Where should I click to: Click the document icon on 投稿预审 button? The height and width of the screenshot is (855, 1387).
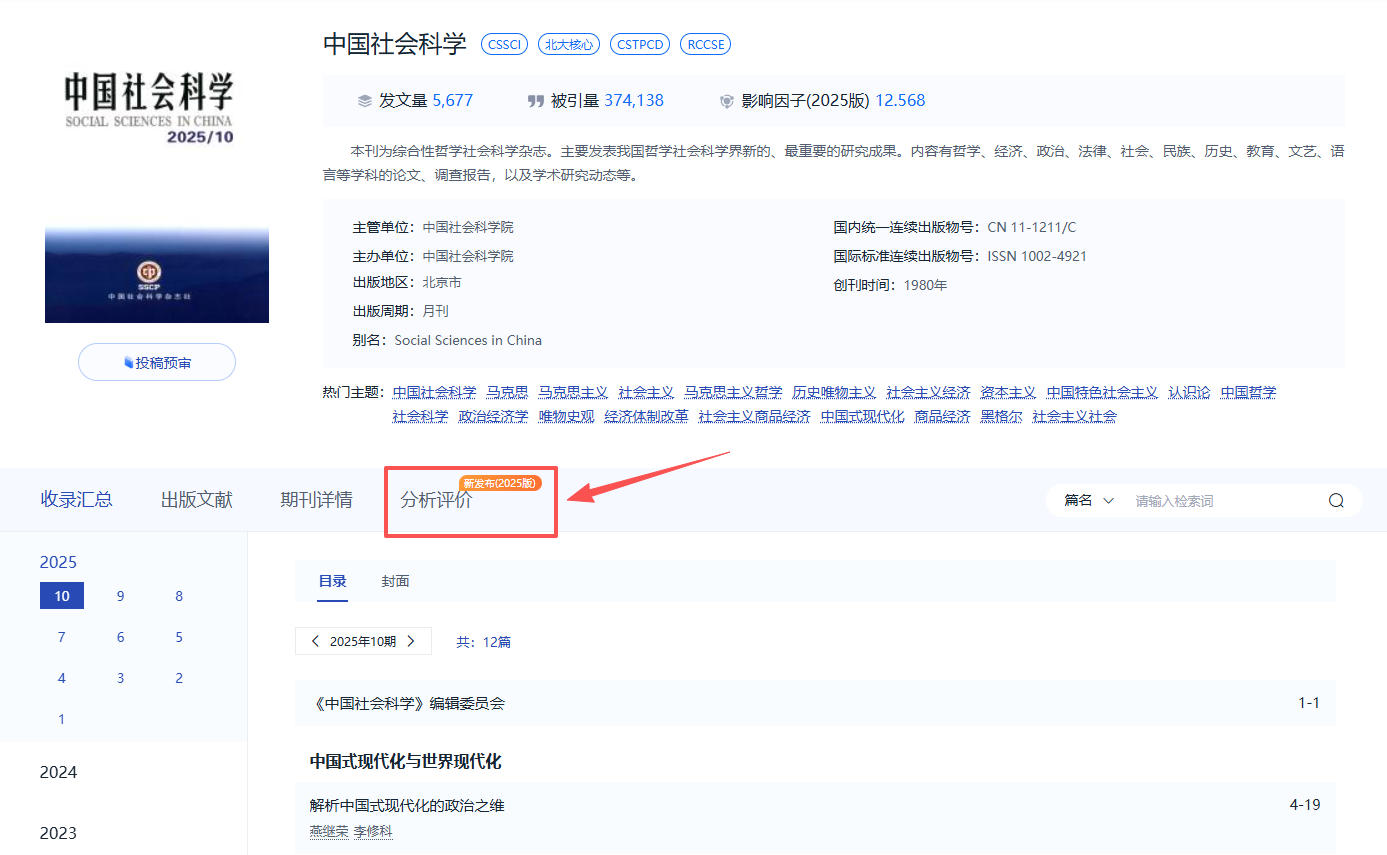coord(130,362)
